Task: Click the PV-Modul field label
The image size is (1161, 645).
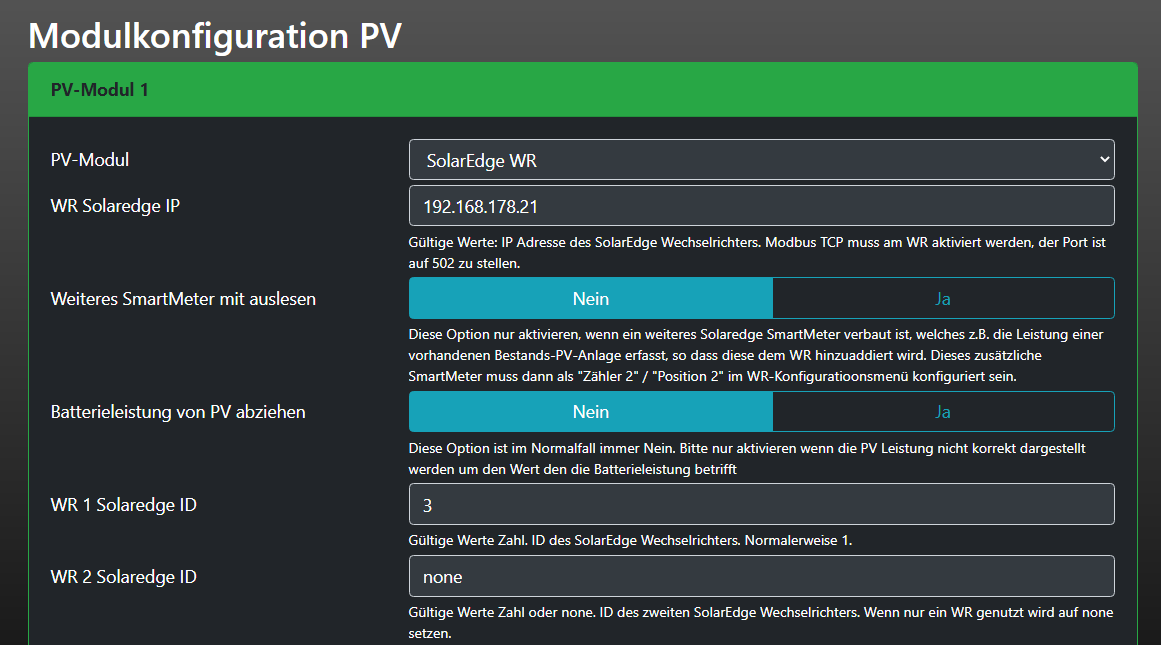Action: tap(90, 160)
